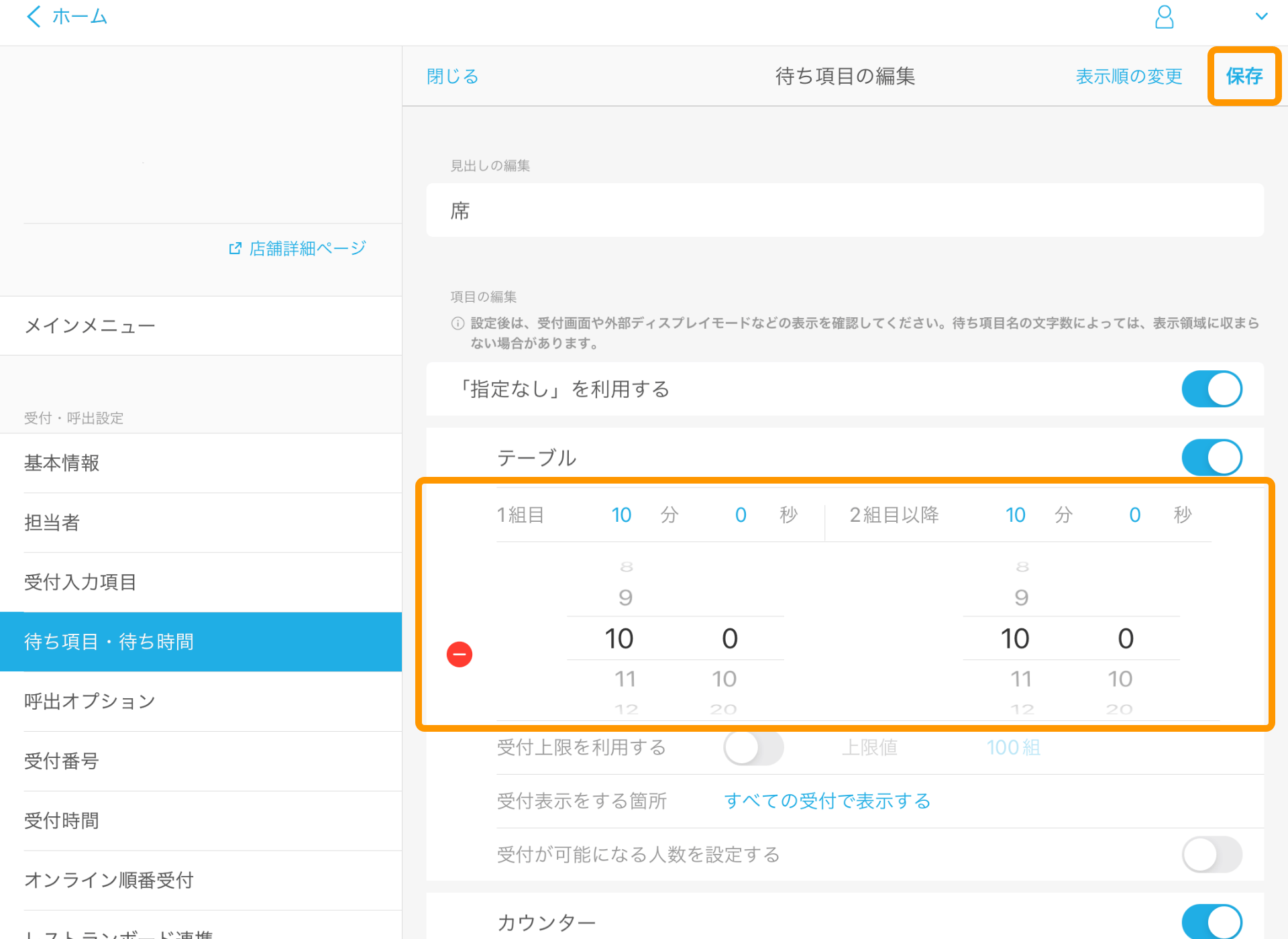Click the red minus delete icon

[460, 654]
